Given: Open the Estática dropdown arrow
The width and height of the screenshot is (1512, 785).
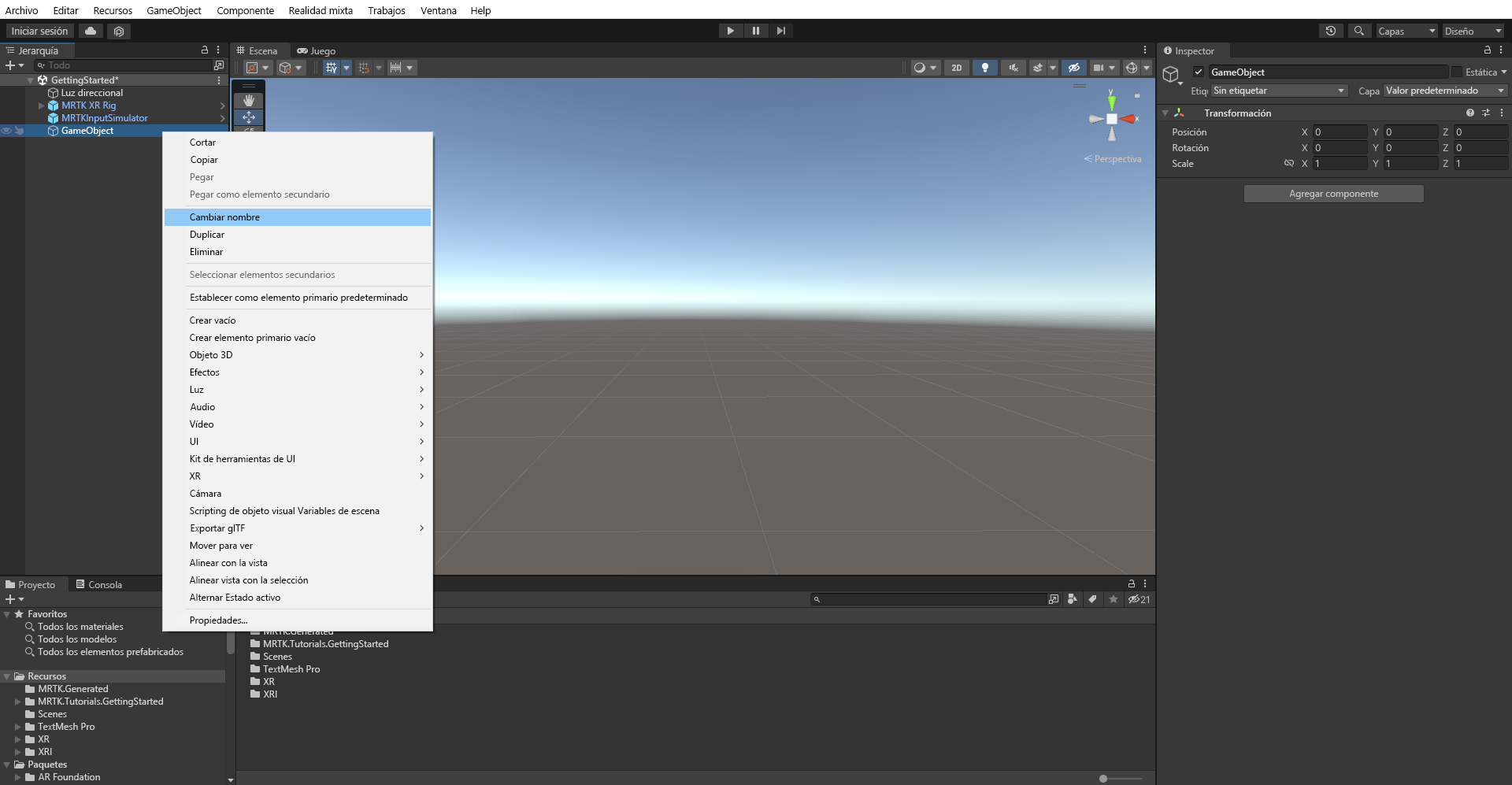Looking at the screenshot, I should [x=1503, y=72].
